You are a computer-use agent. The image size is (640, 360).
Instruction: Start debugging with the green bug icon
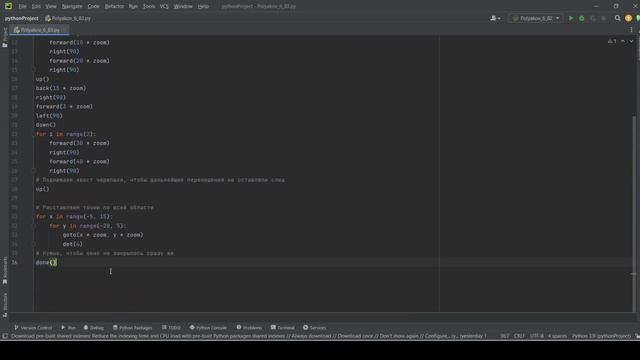[x=582, y=18]
